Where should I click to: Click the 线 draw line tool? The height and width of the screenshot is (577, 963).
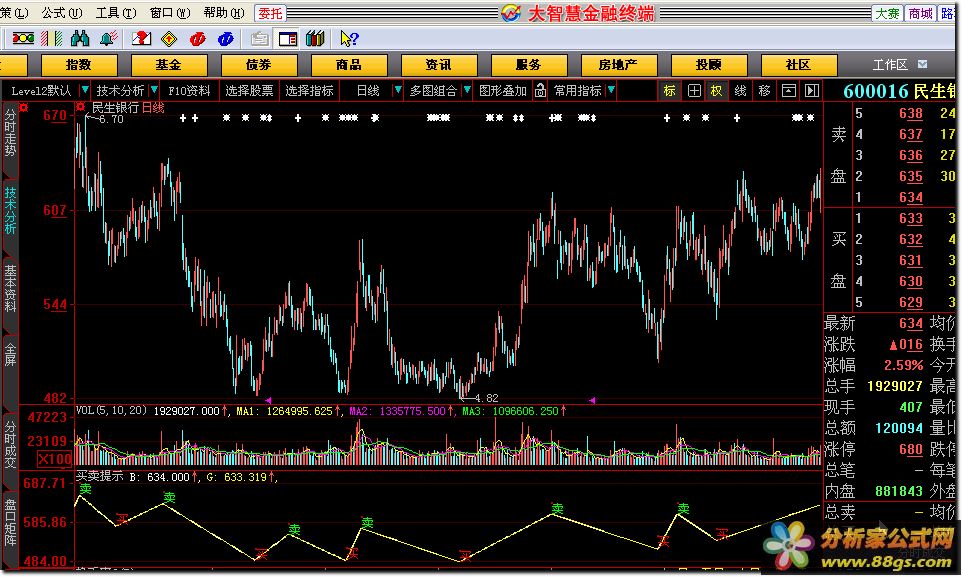click(741, 91)
